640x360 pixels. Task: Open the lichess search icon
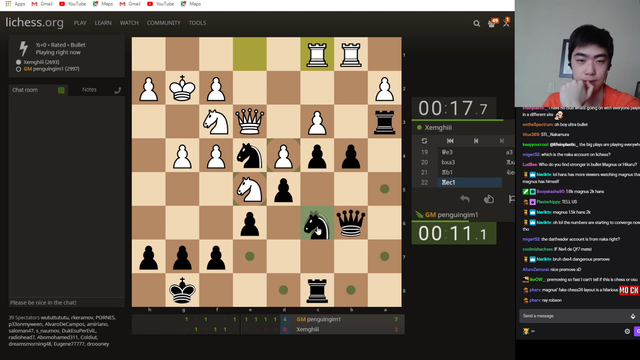click(476, 24)
